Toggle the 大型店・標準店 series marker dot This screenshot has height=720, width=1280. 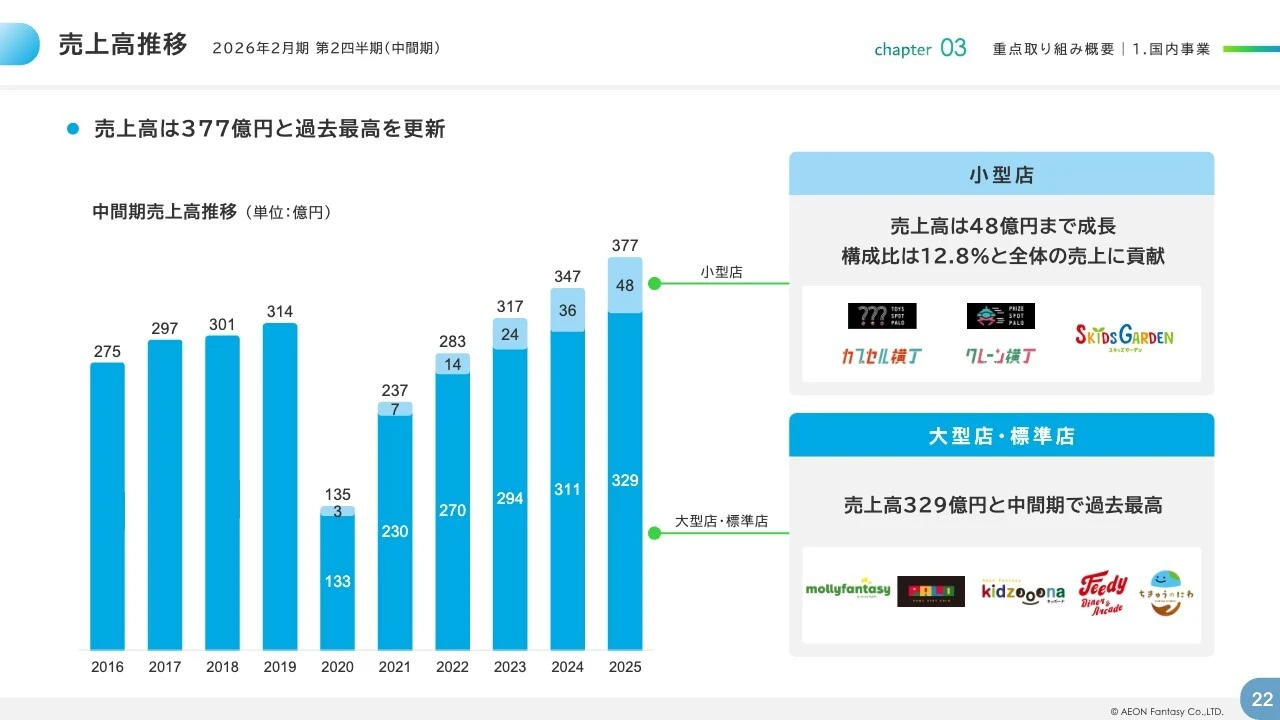point(653,532)
